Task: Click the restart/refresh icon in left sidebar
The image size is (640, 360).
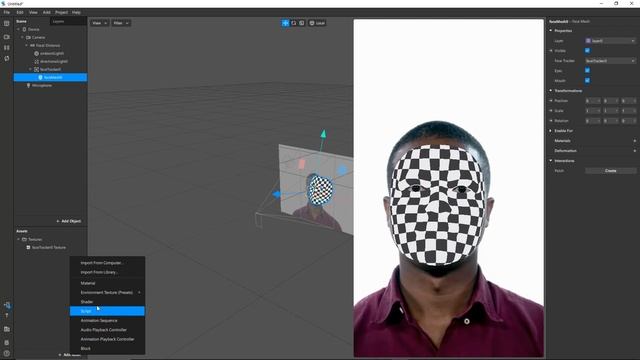Action: (x=7, y=58)
